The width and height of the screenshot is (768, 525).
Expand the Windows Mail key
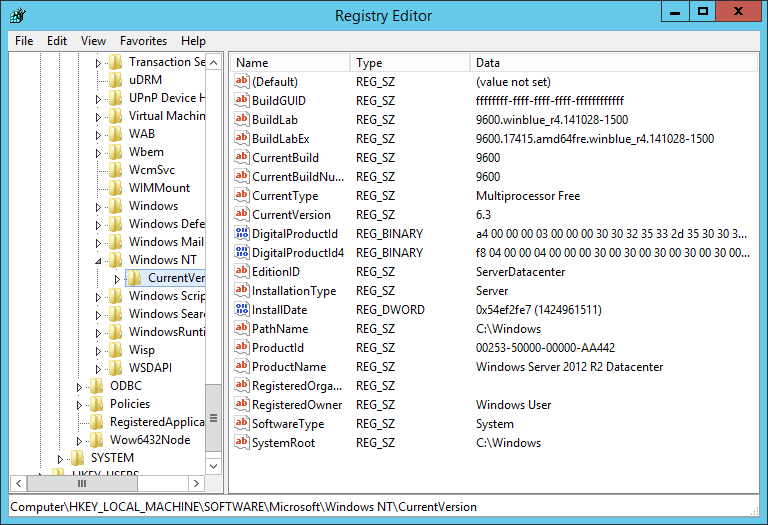[x=98, y=242]
